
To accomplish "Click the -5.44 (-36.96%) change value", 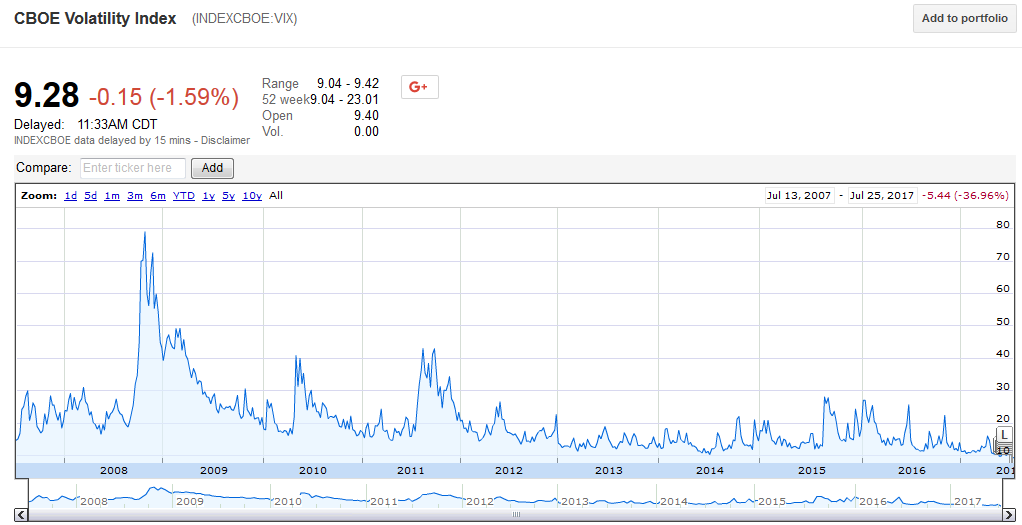I will coord(967,196).
